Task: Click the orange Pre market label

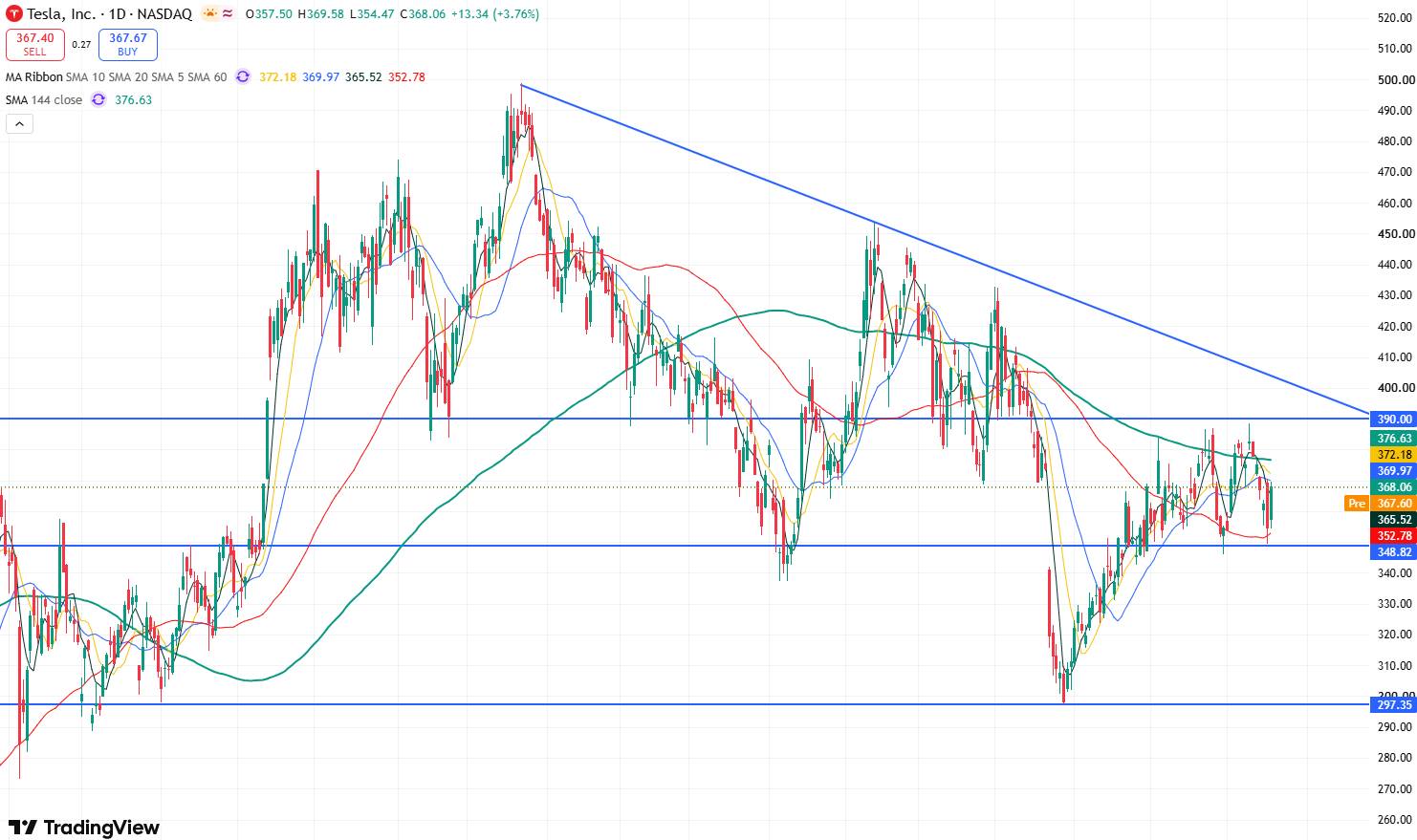Action: coord(1356,504)
